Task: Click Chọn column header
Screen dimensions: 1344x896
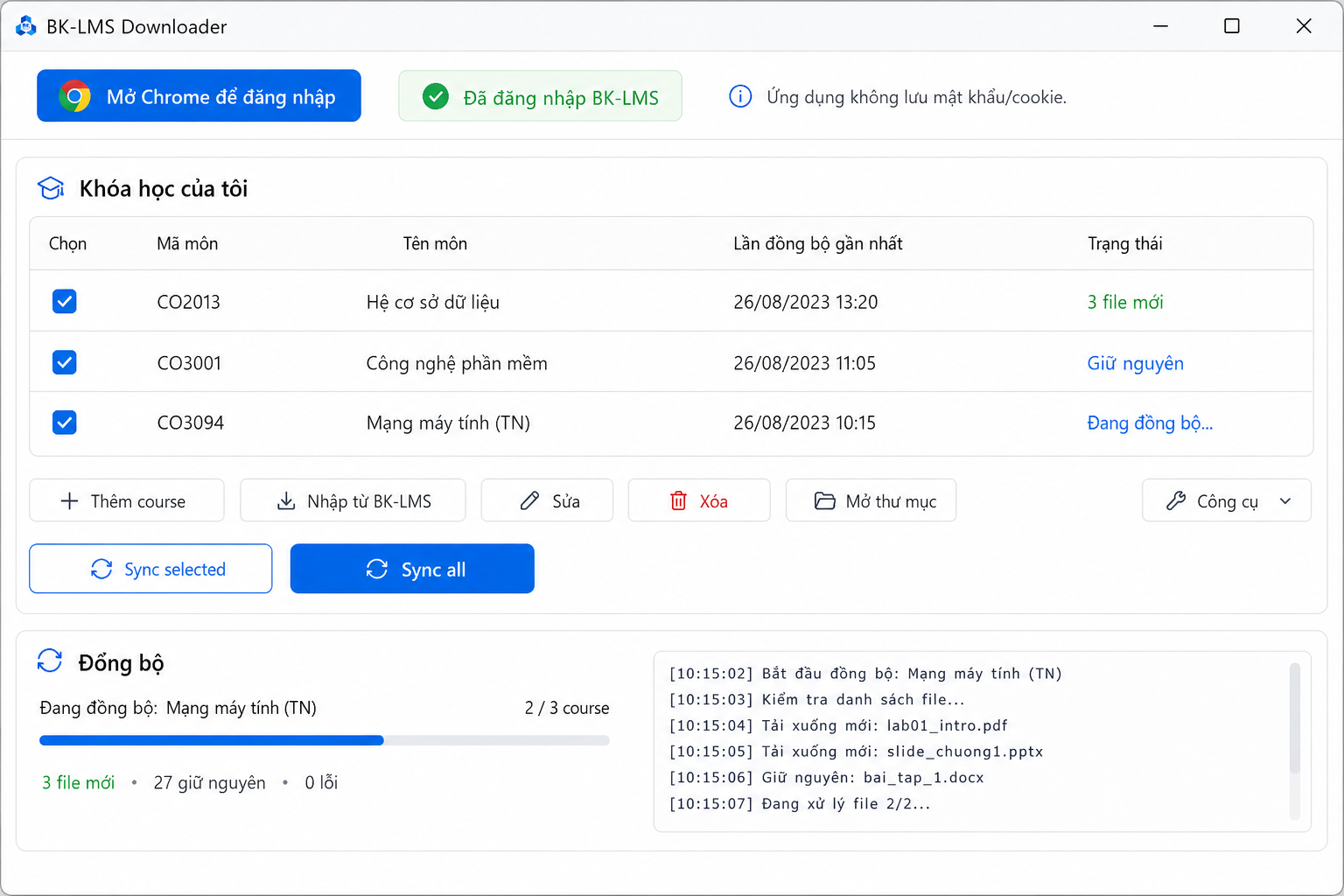Action: click(x=67, y=243)
